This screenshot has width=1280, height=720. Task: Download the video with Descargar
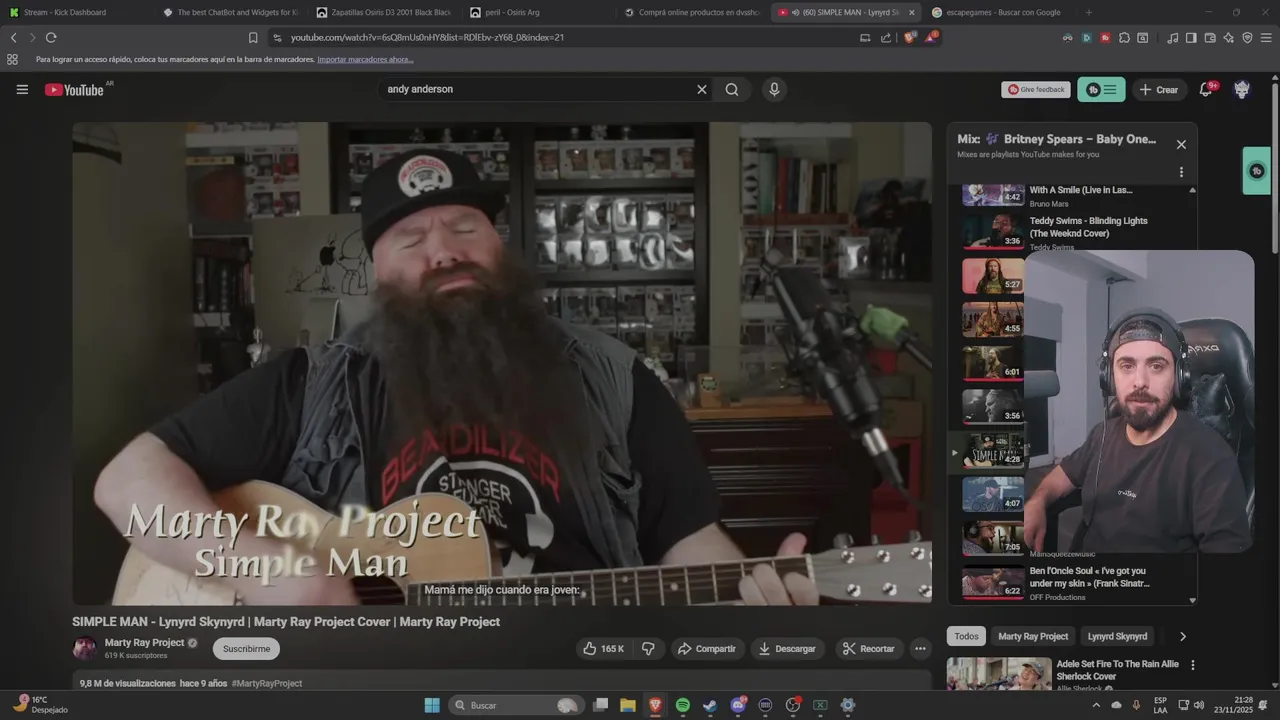click(787, 649)
